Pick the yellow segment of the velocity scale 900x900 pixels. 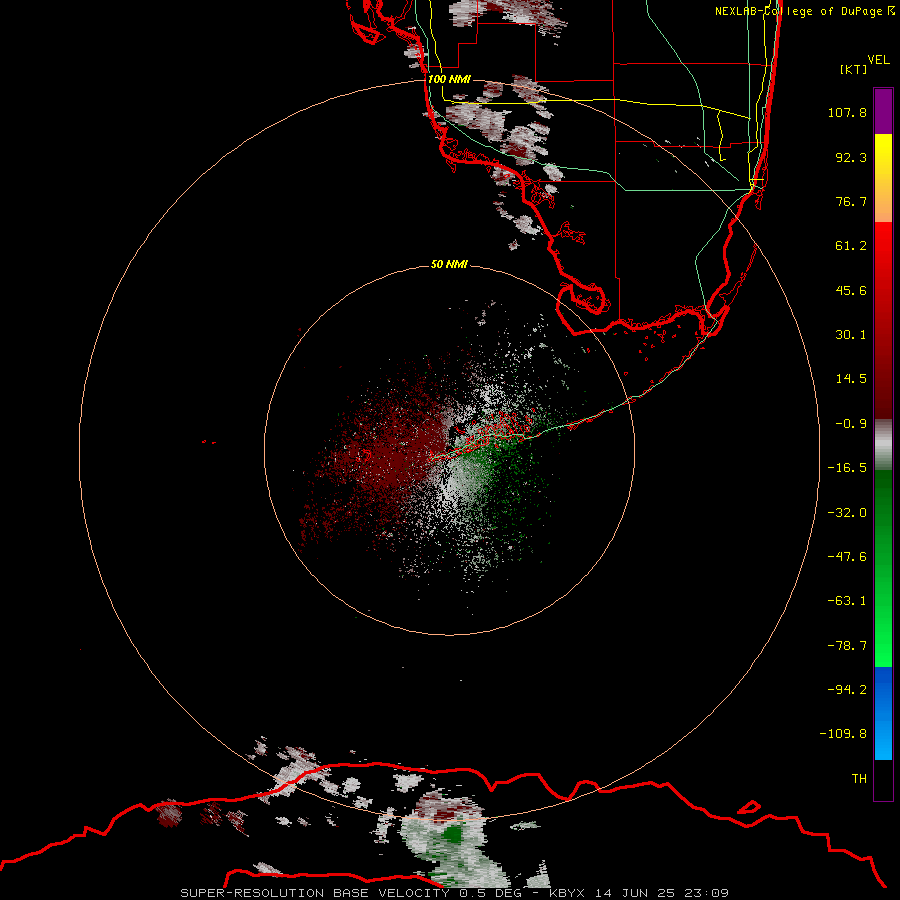tap(883, 178)
